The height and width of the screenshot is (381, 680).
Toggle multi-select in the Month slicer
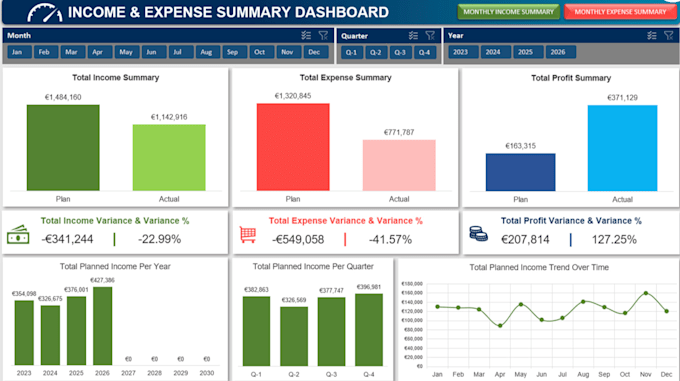point(306,36)
